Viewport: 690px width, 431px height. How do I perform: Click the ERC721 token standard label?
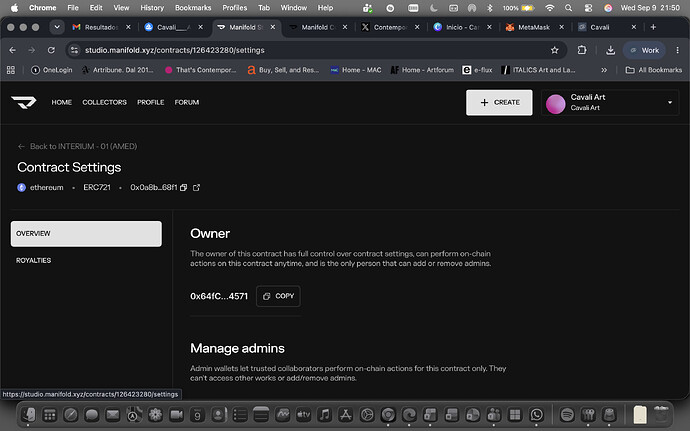pos(97,188)
